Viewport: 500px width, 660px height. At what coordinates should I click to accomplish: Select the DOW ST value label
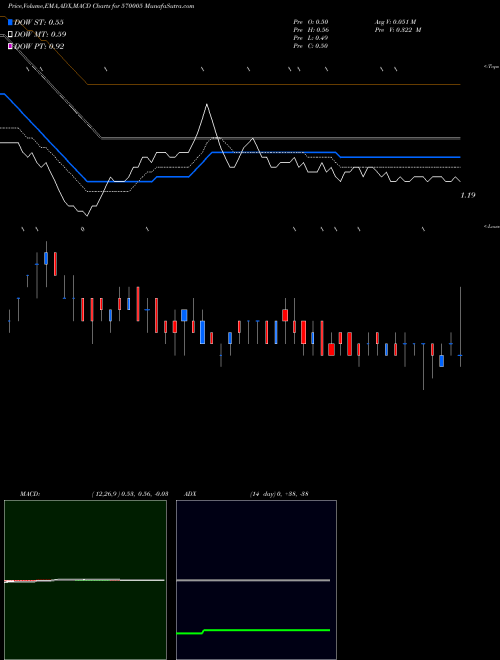click(x=39, y=22)
